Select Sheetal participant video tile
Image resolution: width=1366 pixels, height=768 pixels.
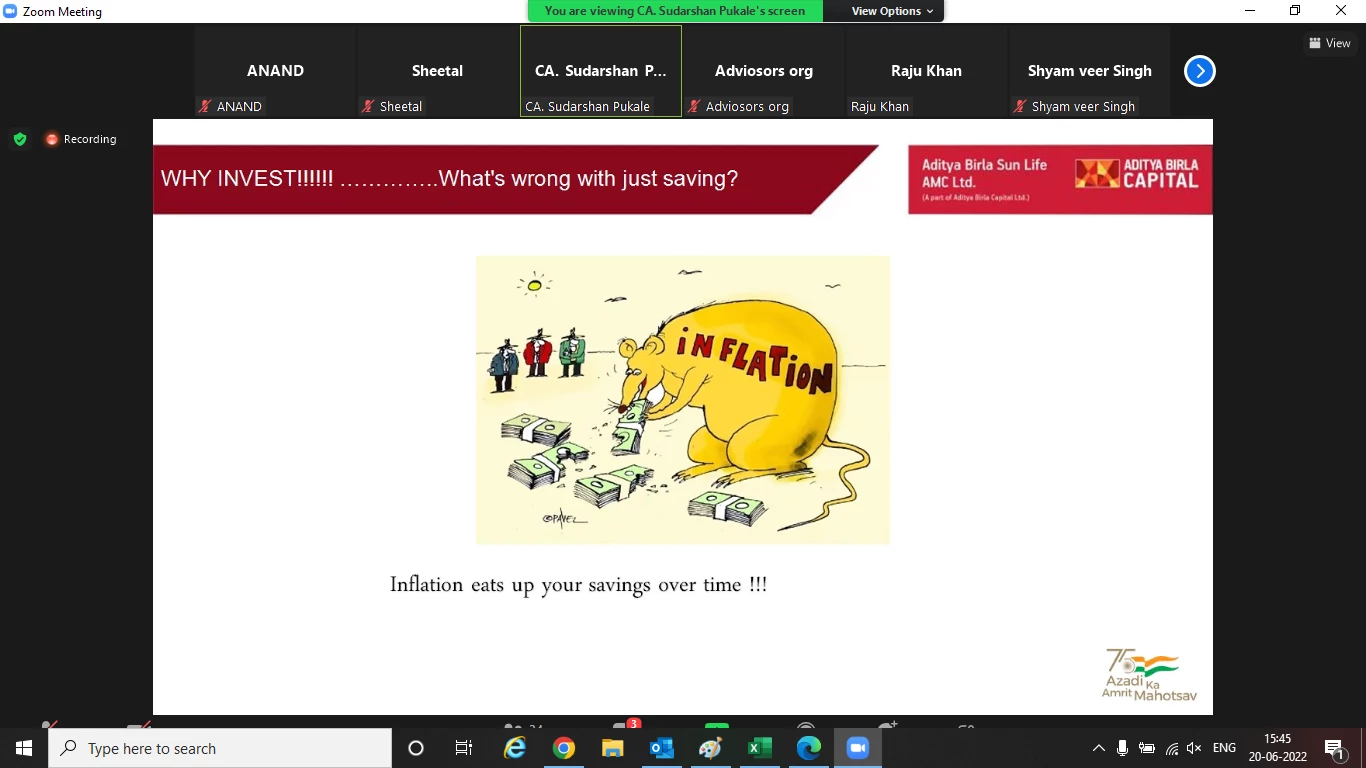click(x=437, y=71)
